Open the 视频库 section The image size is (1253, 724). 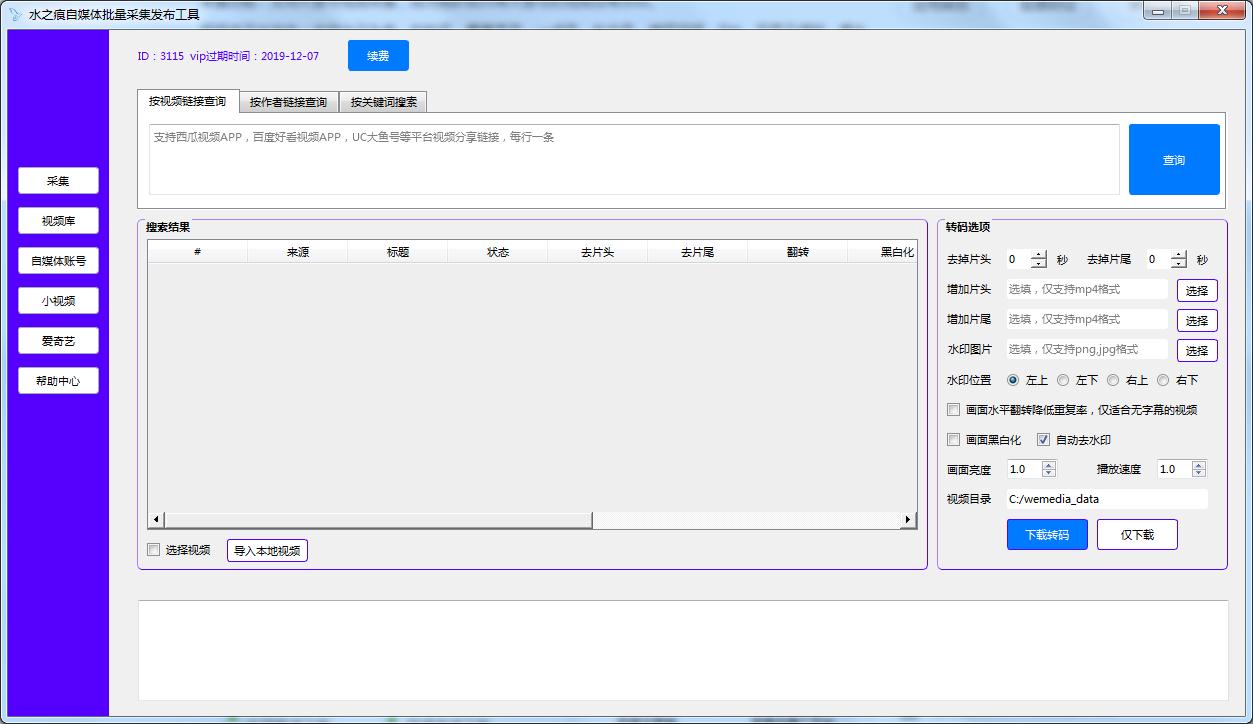[x=58, y=221]
